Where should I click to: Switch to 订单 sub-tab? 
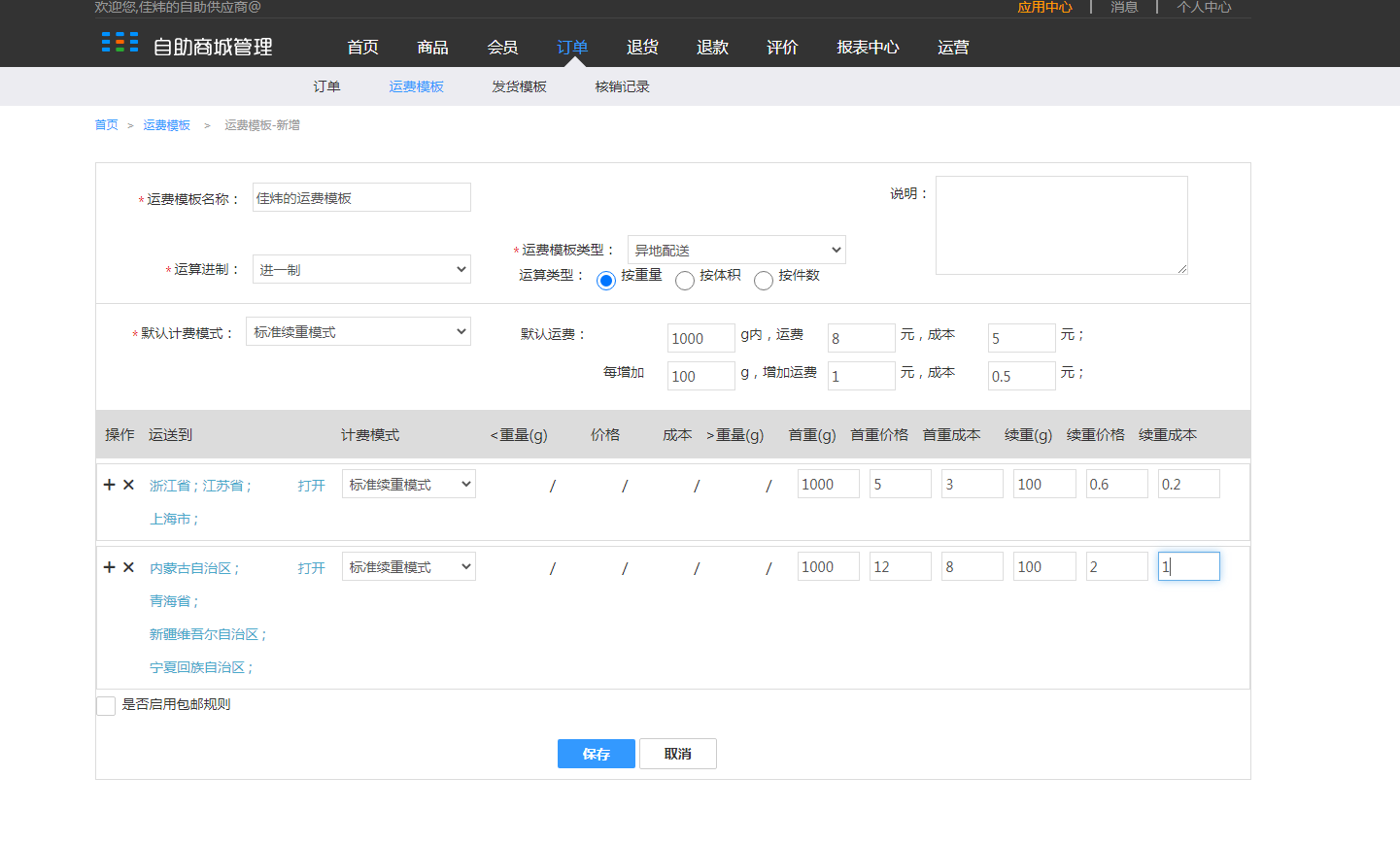click(x=326, y=86)
